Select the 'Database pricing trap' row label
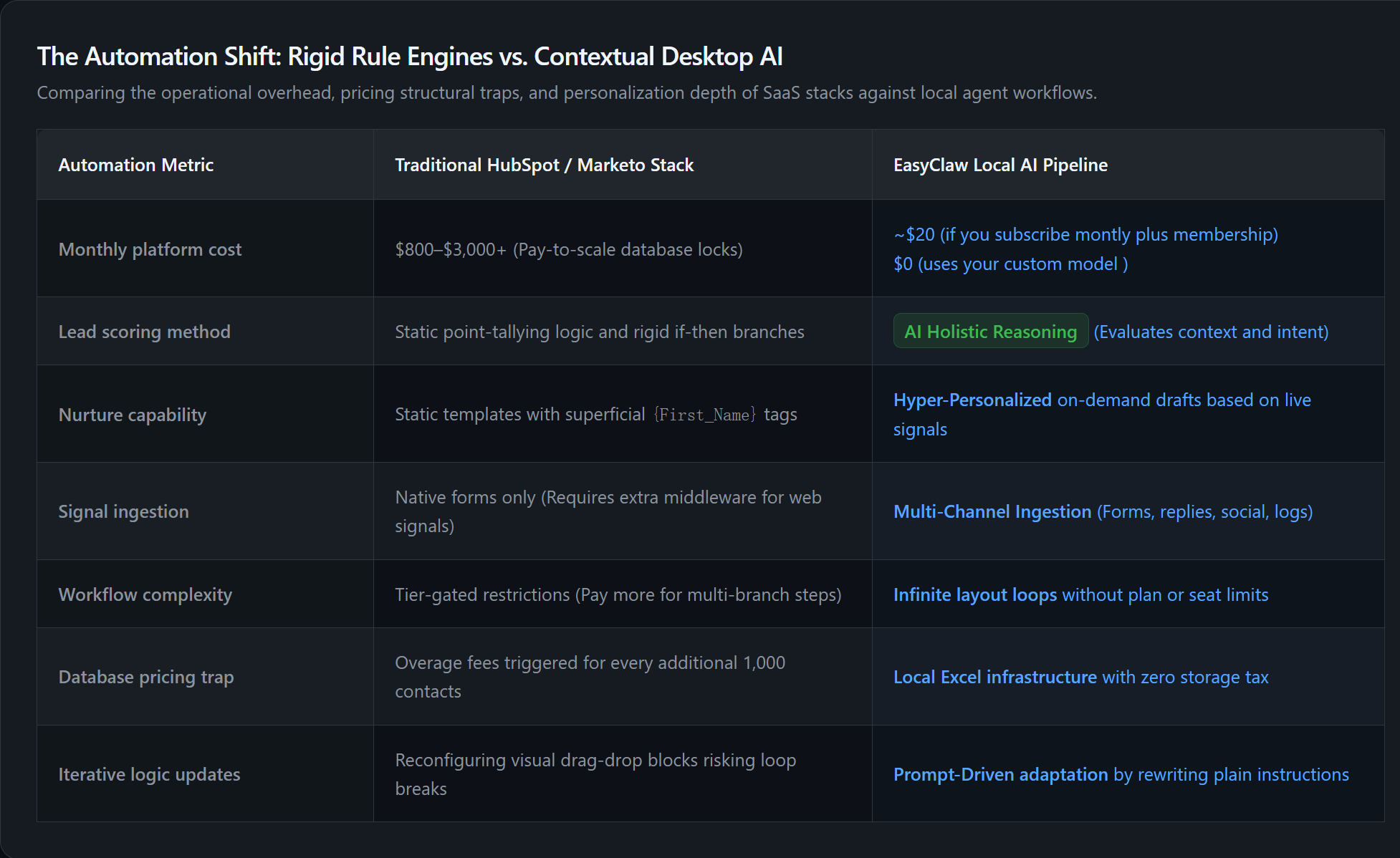 click(x=146, y=677)
